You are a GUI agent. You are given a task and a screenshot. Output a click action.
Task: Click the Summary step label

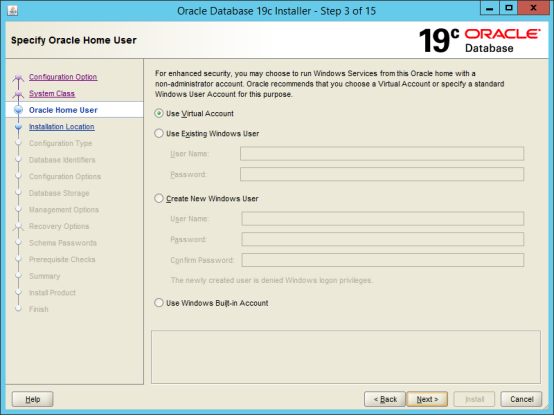pos(45,276)
